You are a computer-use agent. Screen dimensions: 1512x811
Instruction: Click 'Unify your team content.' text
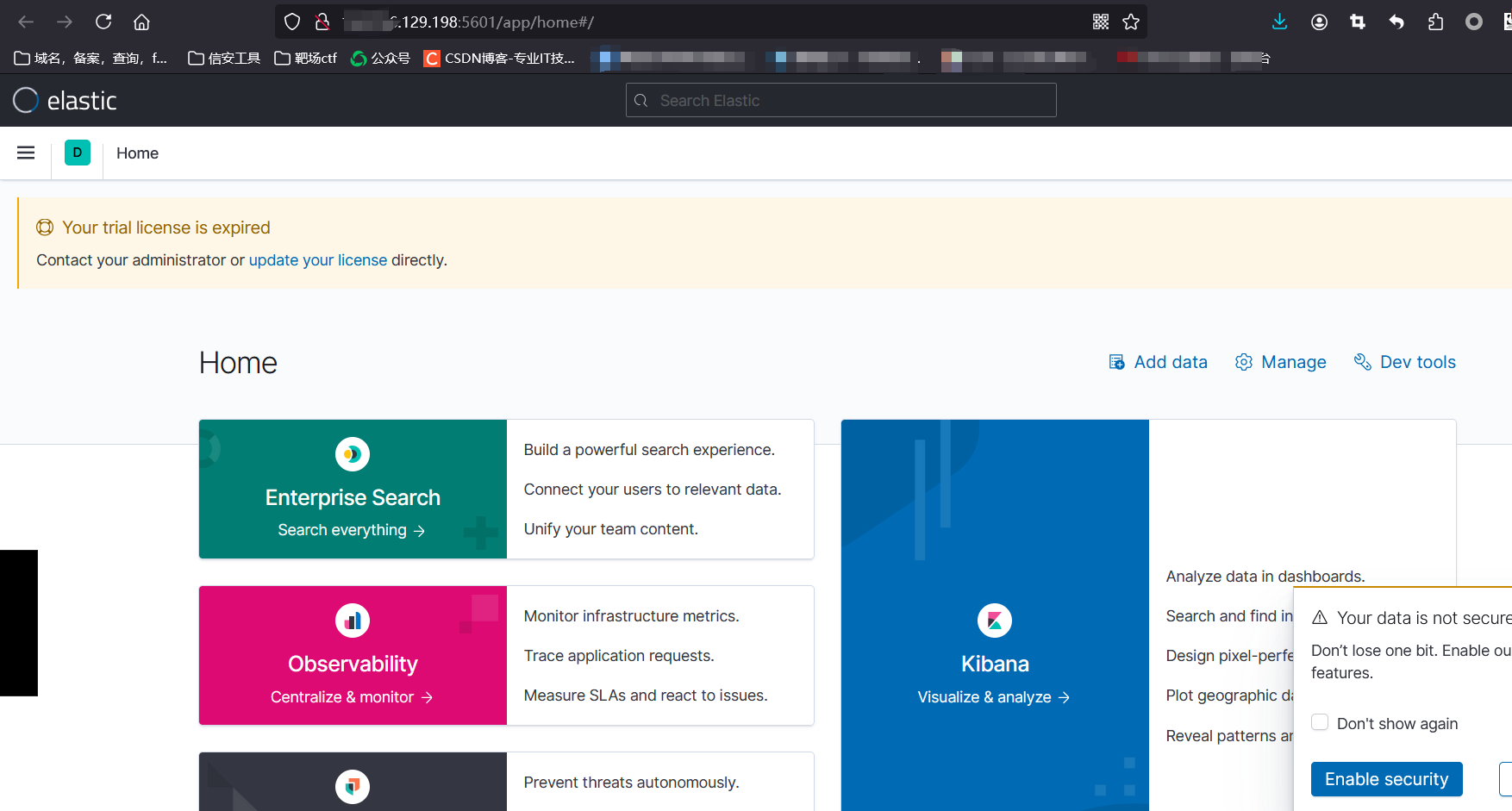click(611, 529)
